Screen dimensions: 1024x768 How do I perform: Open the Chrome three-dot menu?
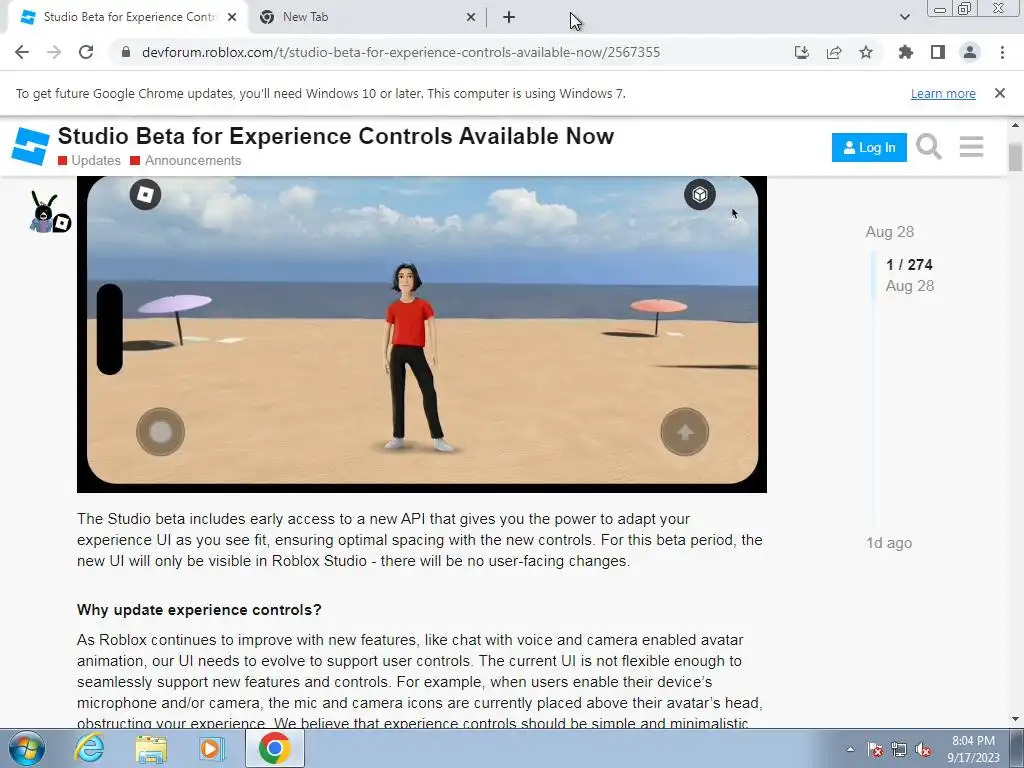tap(1002, 52)
